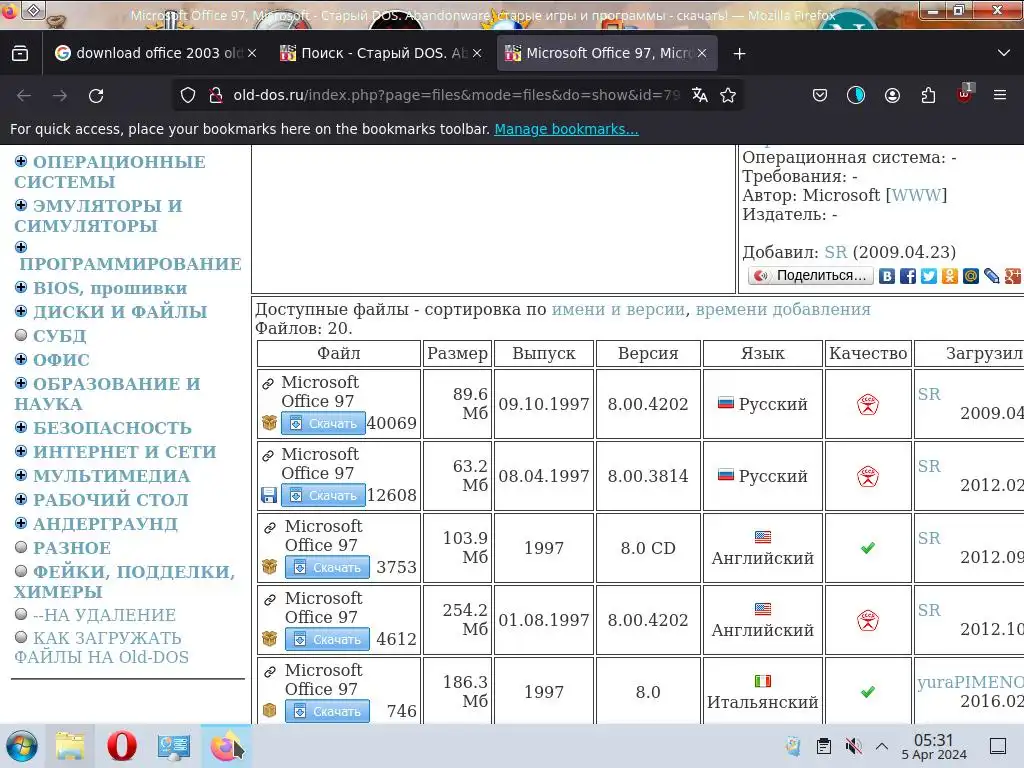Click package icon of 103.9 Мб file
Image resolution: width=1024 pixels, height=768 pixels.
[x=270, y=567]
